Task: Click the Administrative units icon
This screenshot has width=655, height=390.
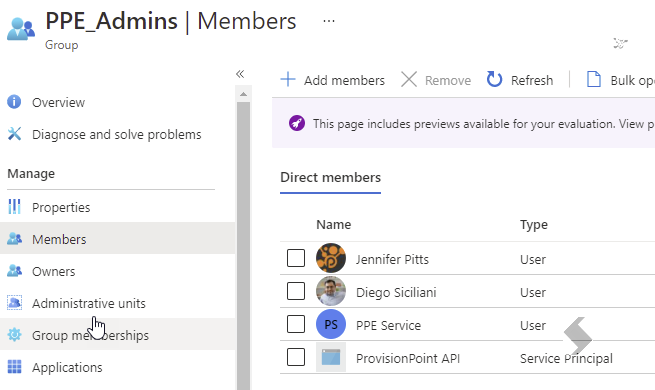Action: (x=14, y=302)
